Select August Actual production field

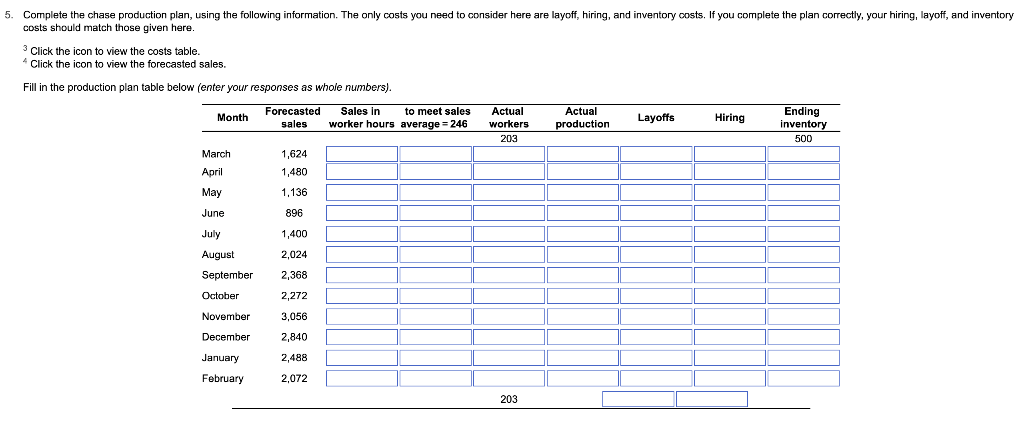pyautogui.click(x=583, y=255)
